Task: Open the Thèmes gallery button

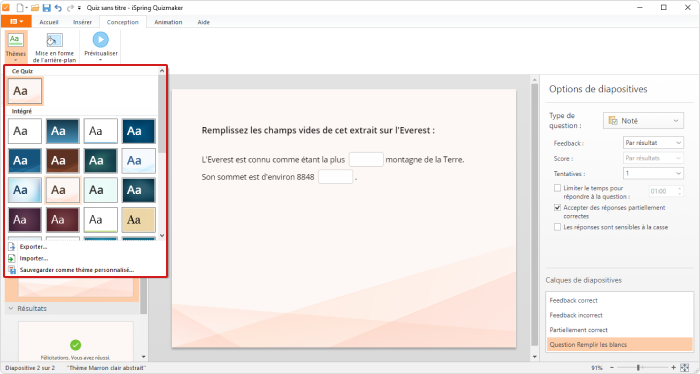Action: click(x=16, y=47)
